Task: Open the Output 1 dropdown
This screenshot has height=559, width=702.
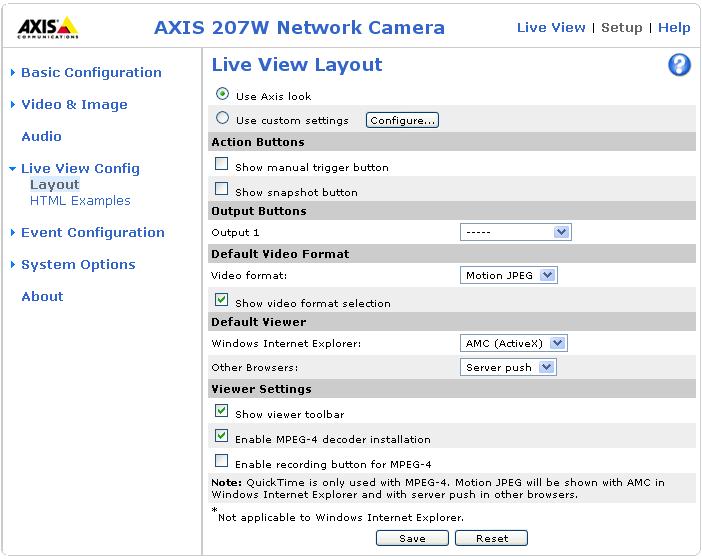Action: 516,232
